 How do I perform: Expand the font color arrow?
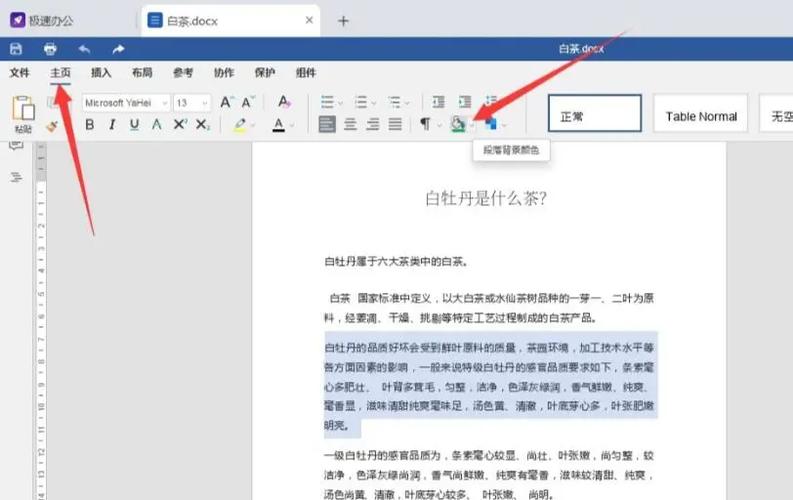[292, 125]
